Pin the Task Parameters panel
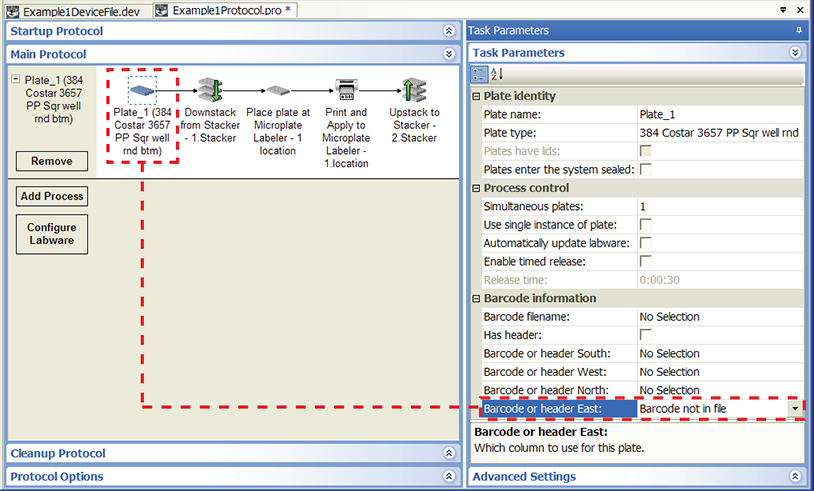 [798, 31]
